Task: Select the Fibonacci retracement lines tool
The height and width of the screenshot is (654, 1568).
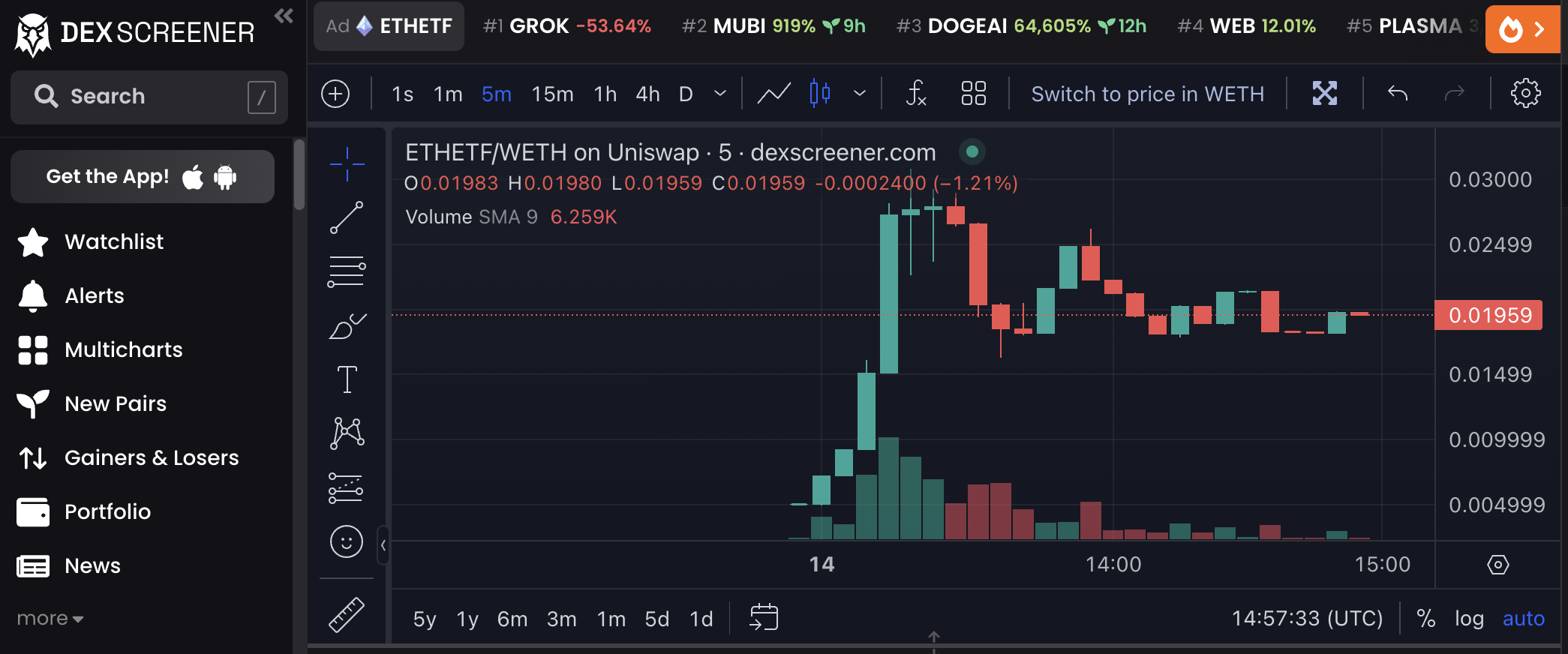Action: pos(347,272)
